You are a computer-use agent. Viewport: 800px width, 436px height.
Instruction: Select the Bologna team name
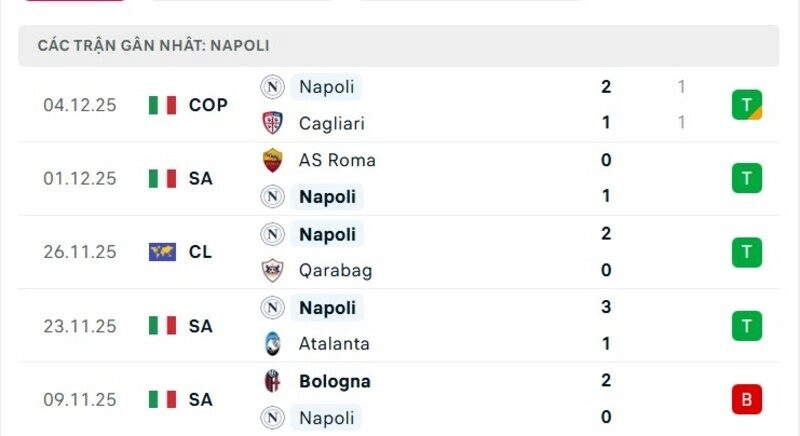[334, 381]
